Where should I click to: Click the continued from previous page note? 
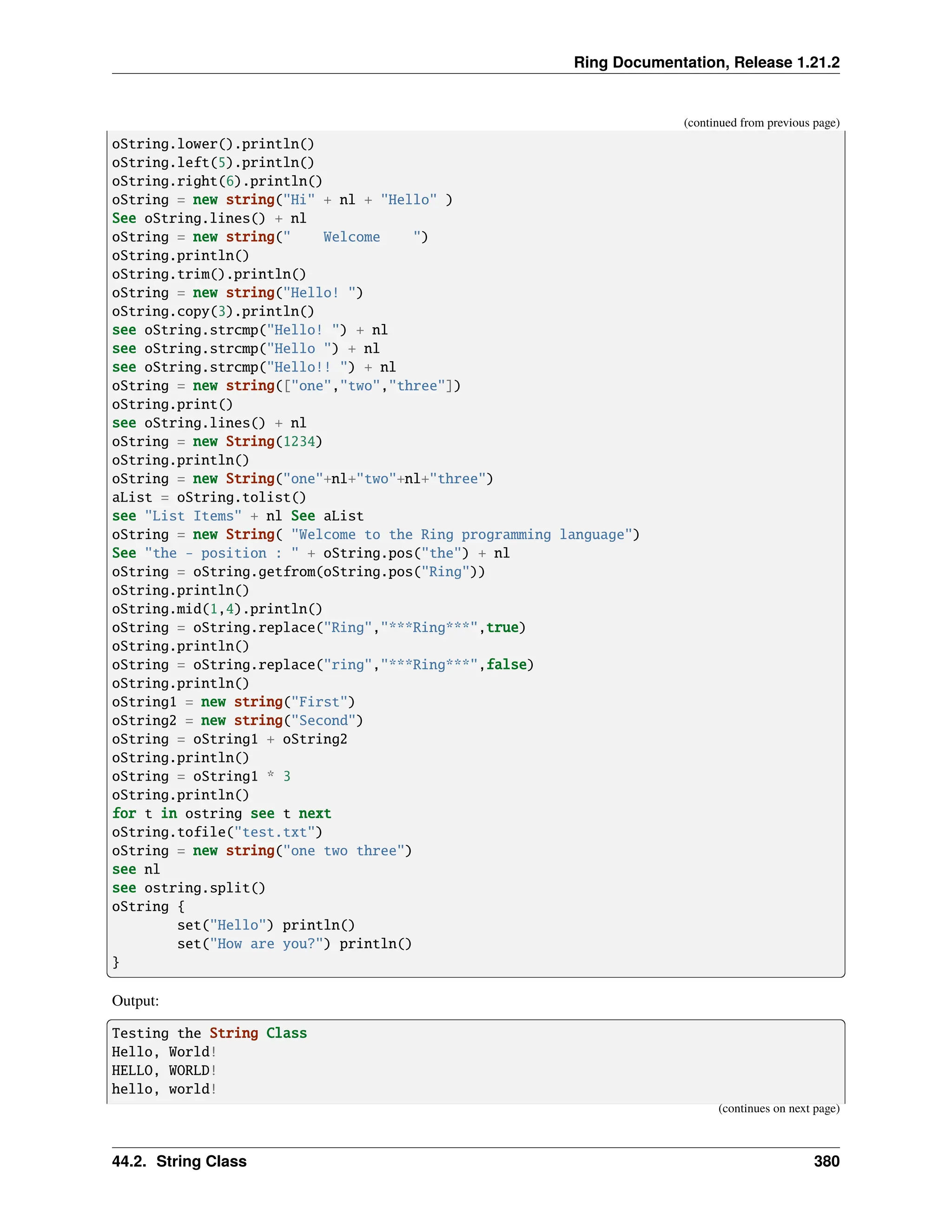(x=761, y=123)
